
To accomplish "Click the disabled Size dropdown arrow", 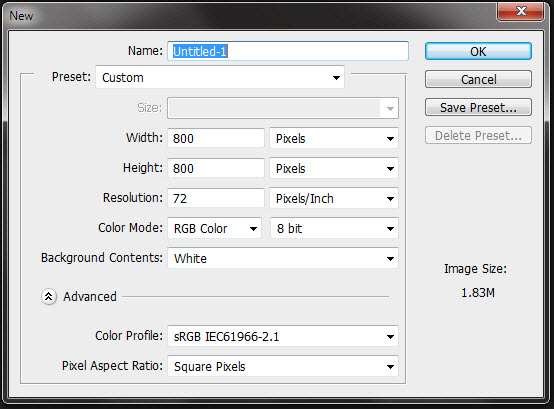I will [390, 108].
